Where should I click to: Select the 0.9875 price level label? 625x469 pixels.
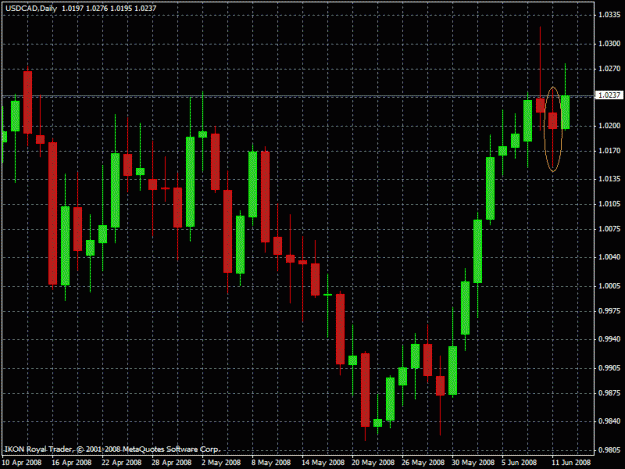point(609,393)
